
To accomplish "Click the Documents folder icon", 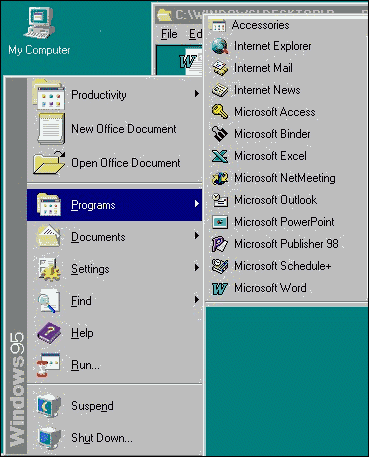I will [x=49, y=237].
